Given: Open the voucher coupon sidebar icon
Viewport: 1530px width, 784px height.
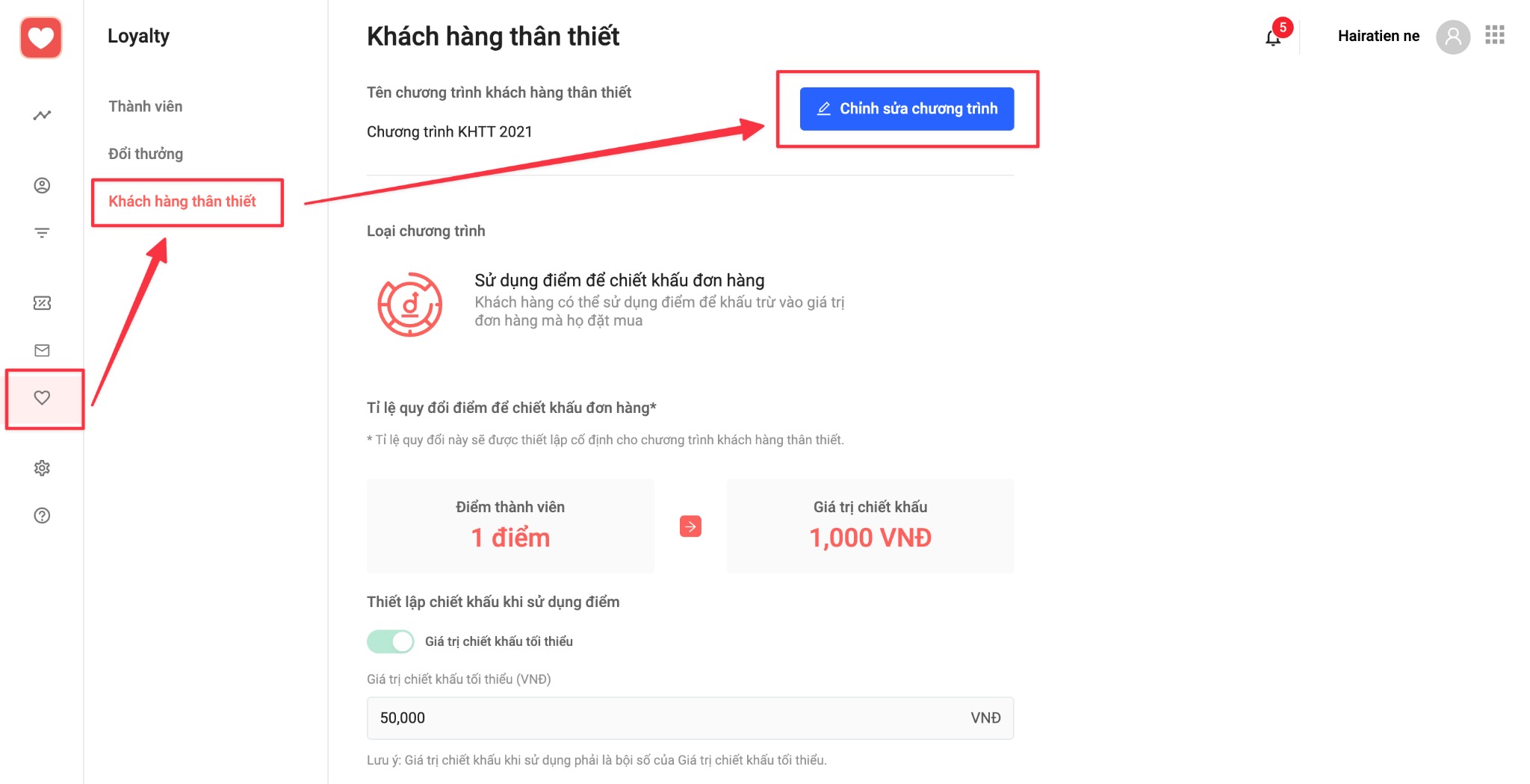Looking at the screenshot, I should coord(42,302).
